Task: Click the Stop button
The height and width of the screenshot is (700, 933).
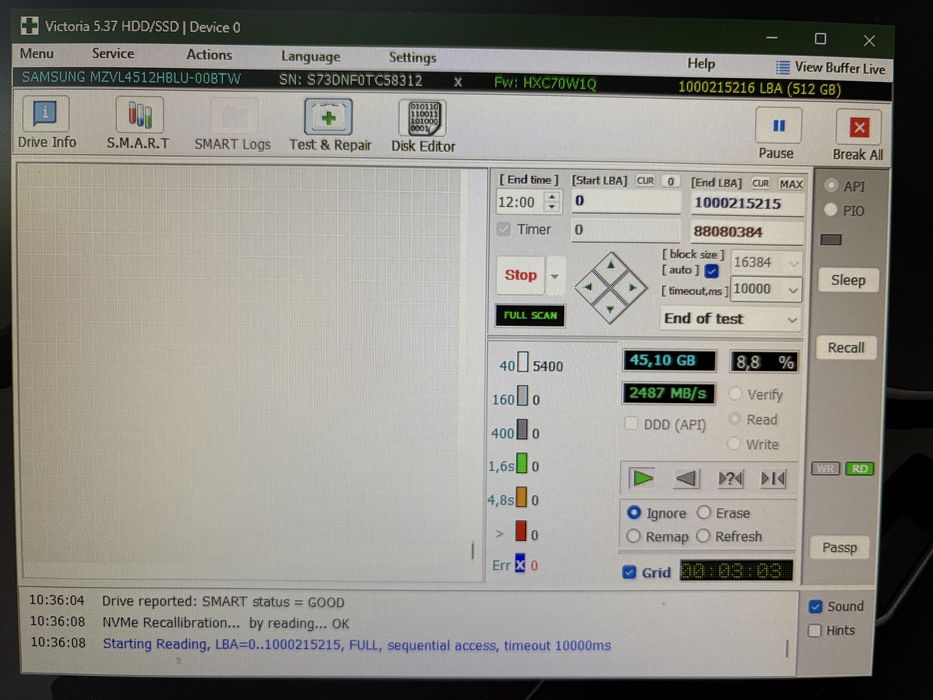Action: 521,275
